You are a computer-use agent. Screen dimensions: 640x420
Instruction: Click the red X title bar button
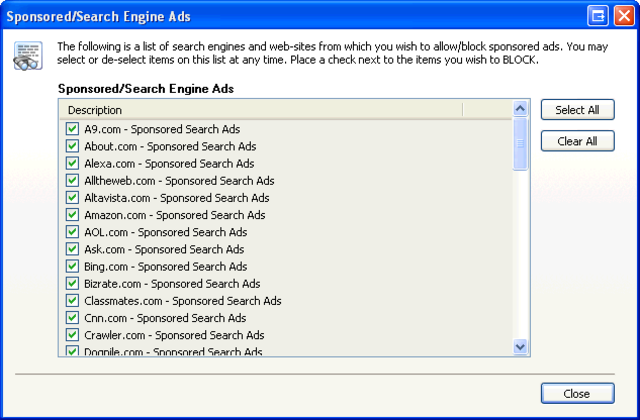pyautogui.click(x=624, y=16)
